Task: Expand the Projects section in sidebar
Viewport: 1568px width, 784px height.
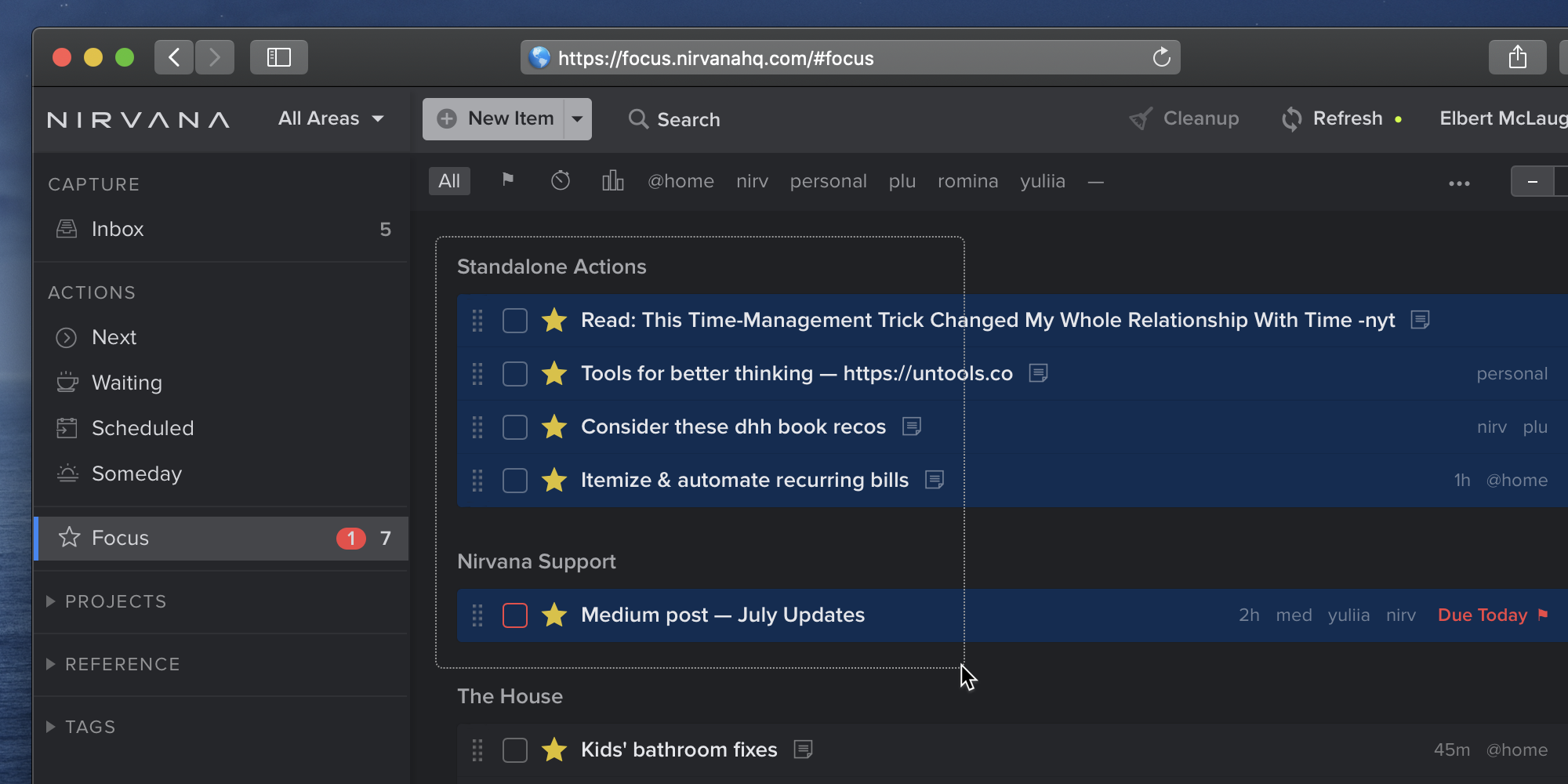Action: pos(51,601)
